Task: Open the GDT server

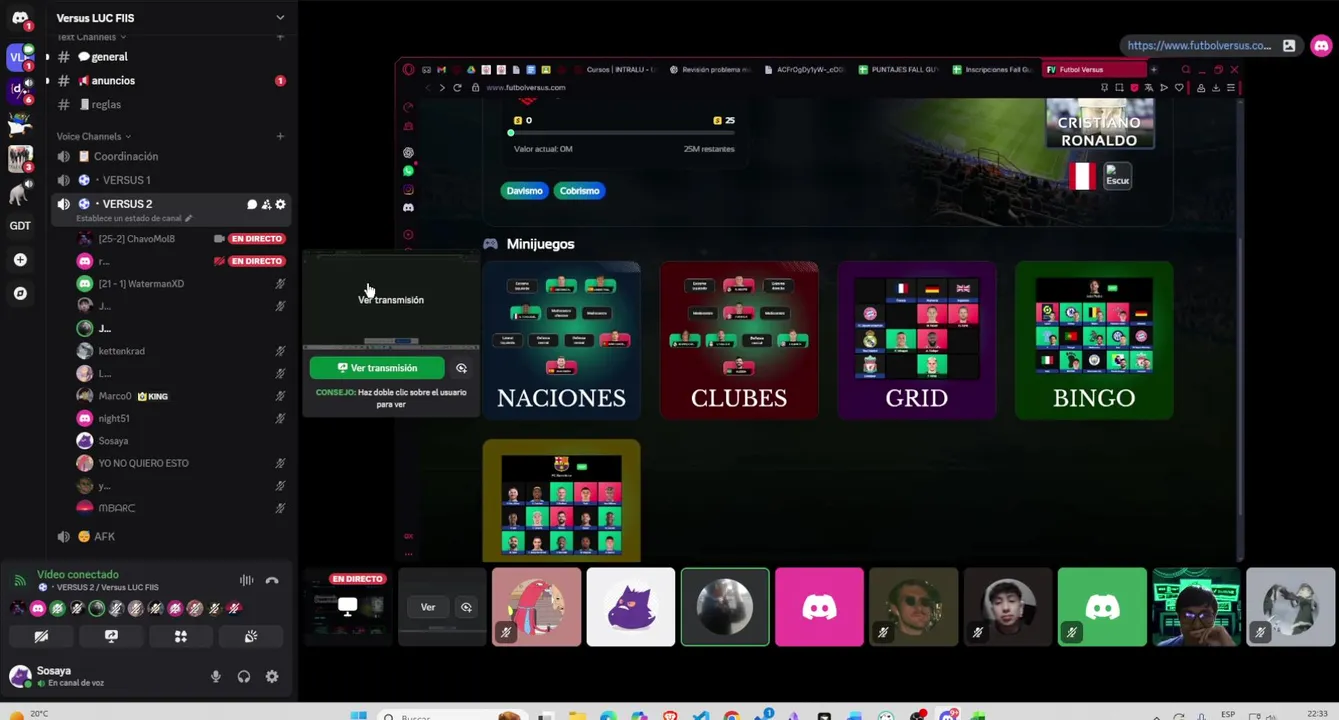Action: (20, 226)
